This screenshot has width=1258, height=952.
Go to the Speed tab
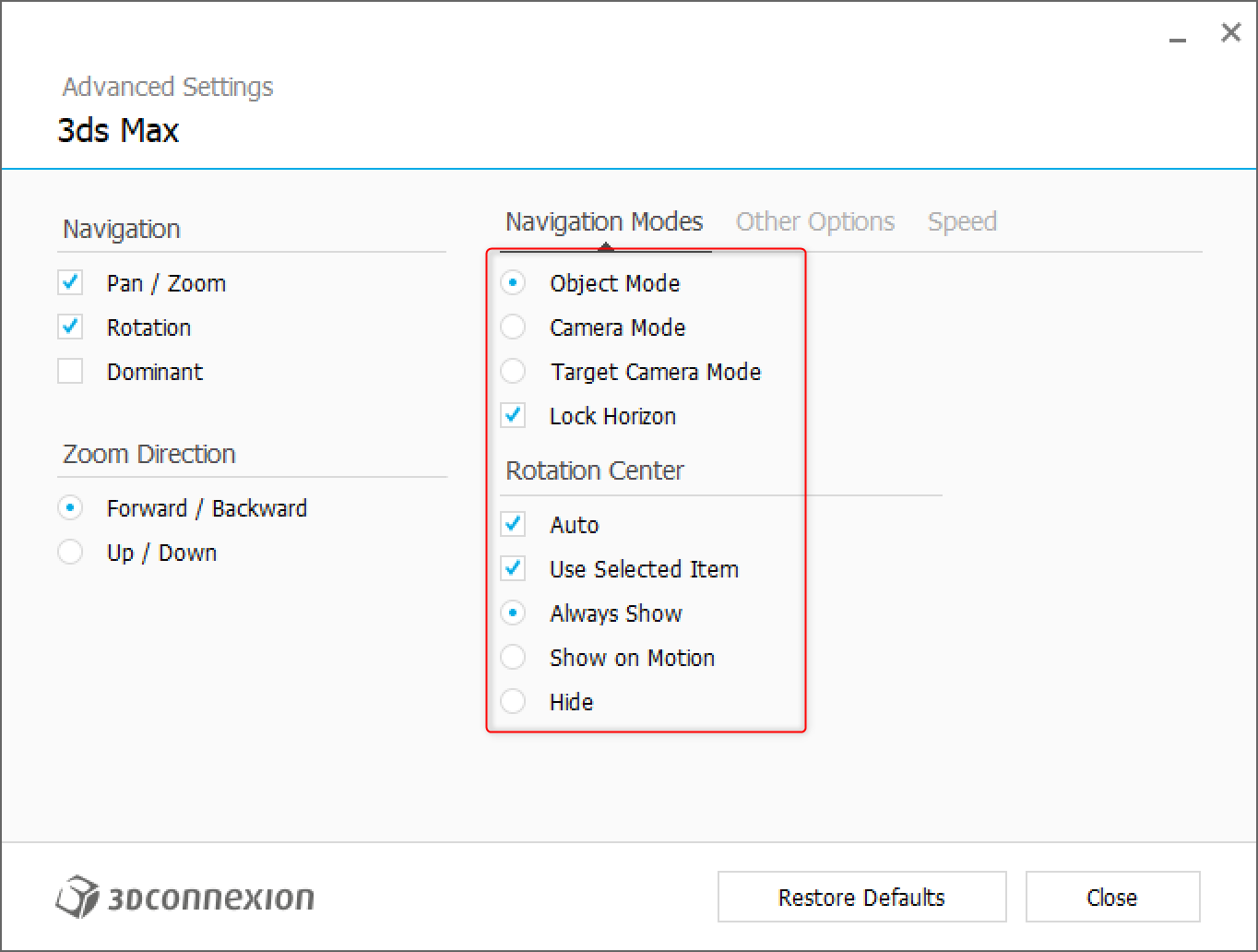click(962, 221)
